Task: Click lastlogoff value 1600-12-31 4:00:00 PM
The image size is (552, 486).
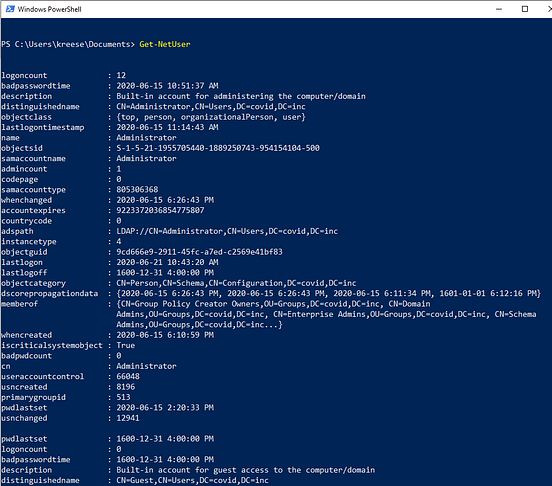Action: 165,273
